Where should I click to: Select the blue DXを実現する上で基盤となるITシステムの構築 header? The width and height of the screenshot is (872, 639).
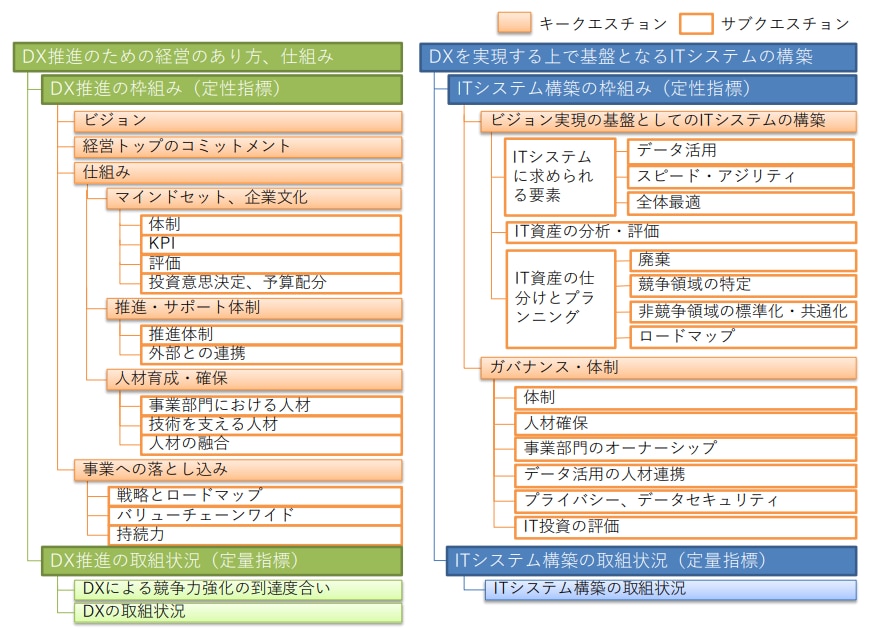coord(637,57)
